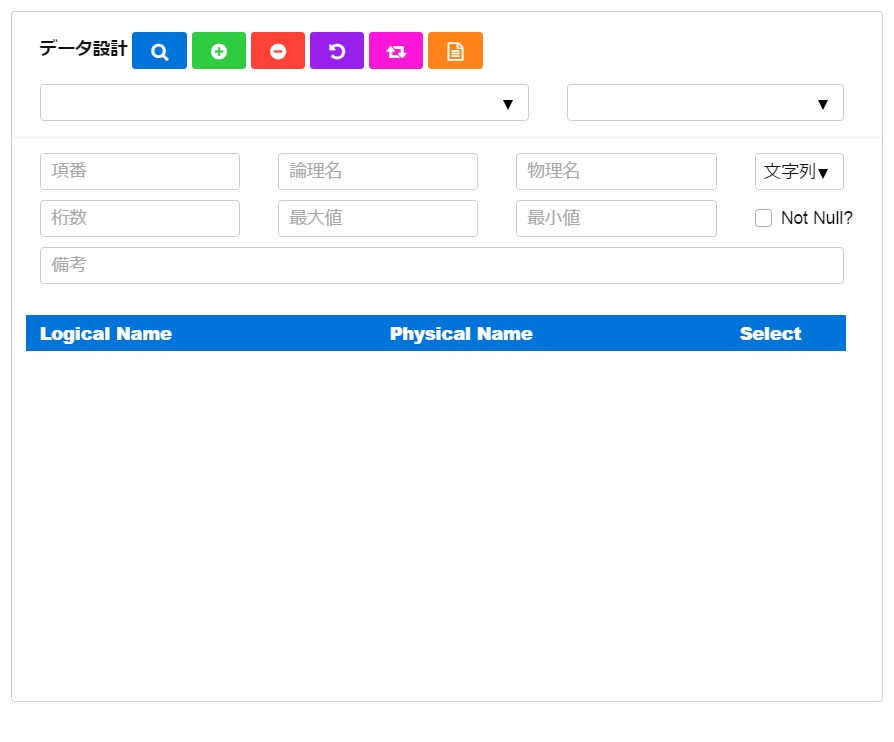Focus the 最大値 input field
This screenshot has height=742, width=894.
click(x=377, y=218)
